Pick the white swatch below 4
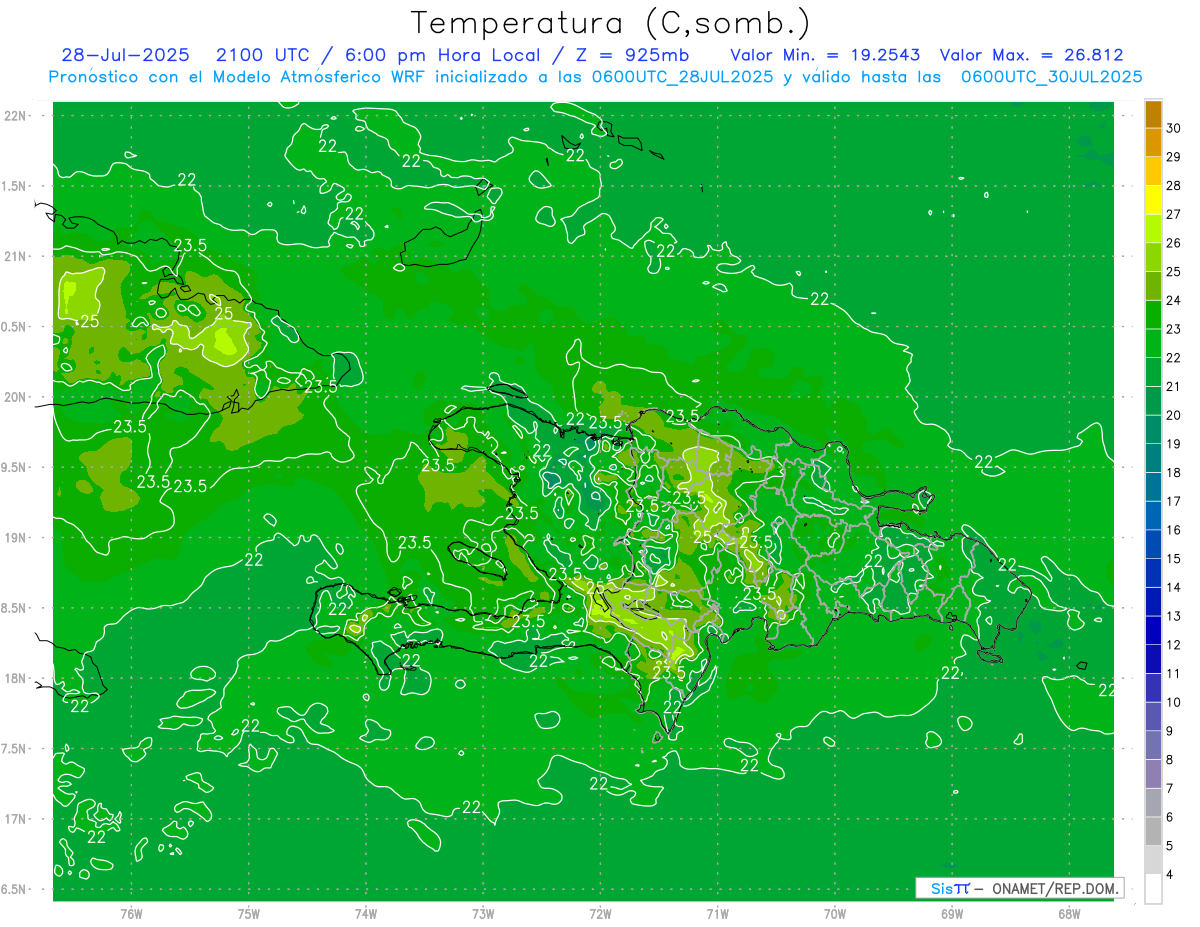The width and height of the screenshot is (1200, 927). point(1153,889)
